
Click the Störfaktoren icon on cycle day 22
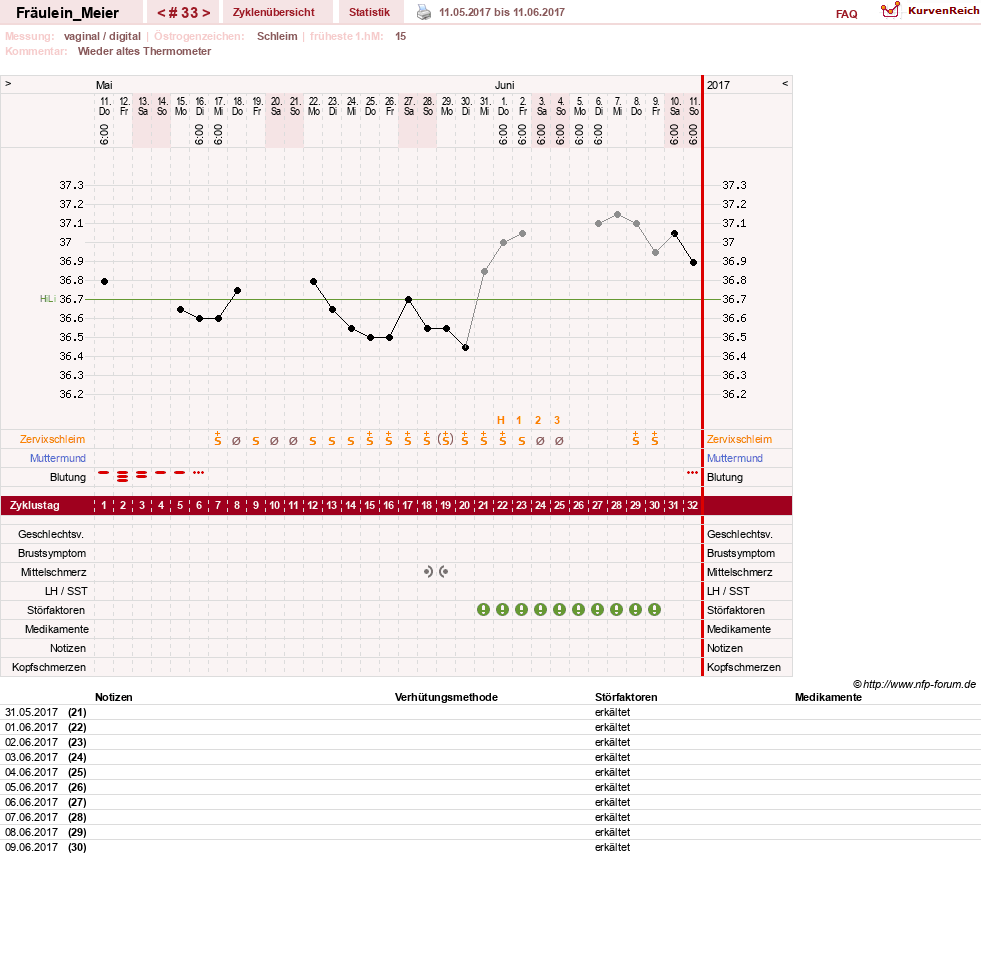502,609
